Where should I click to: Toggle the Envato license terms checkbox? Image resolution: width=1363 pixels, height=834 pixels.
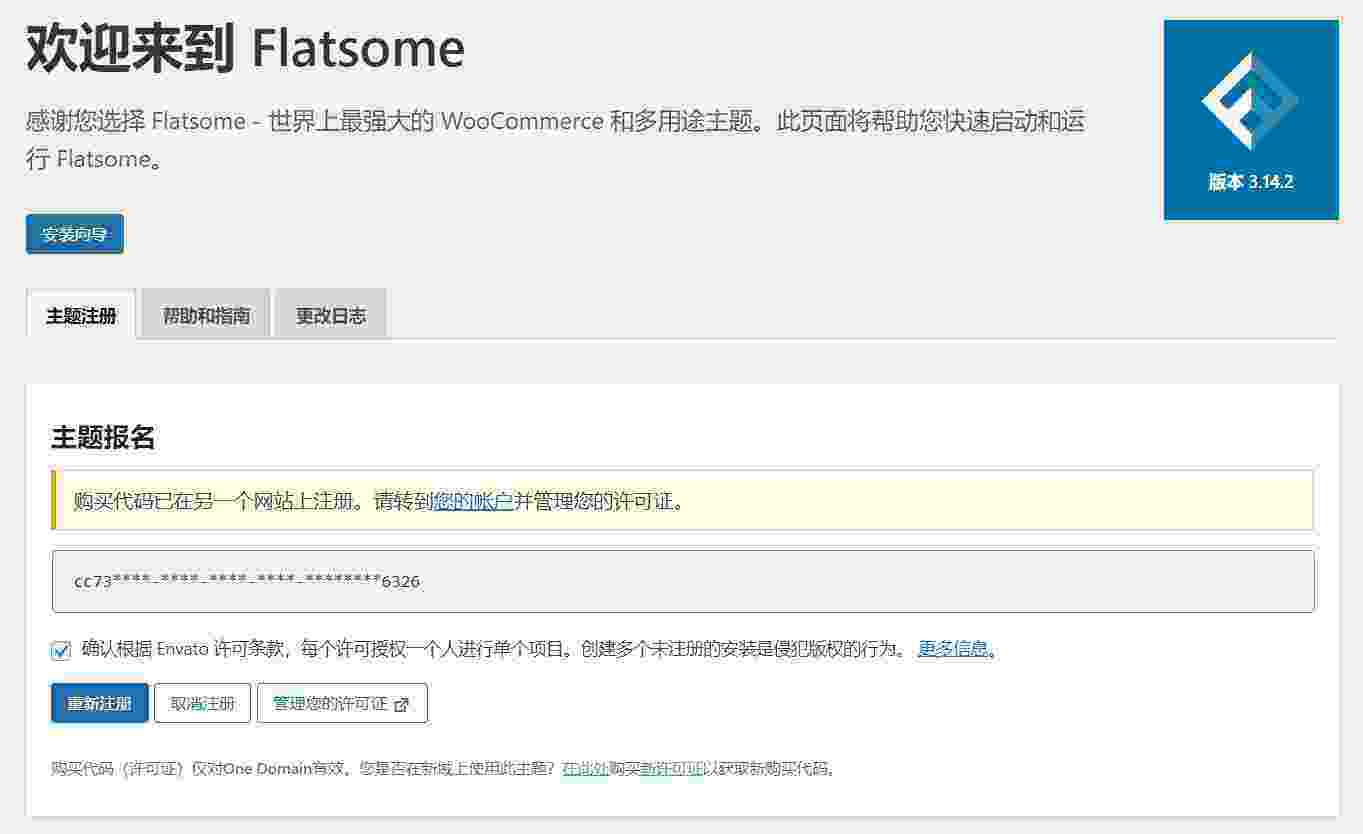coord(61,651)
